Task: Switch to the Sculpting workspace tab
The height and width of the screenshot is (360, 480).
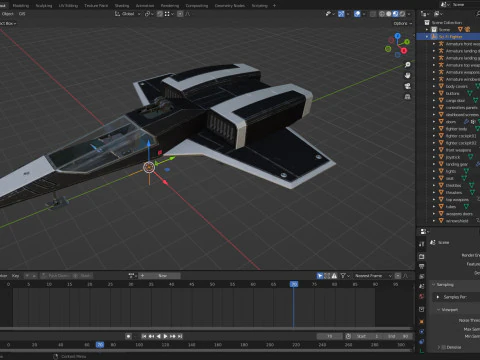Action: 44,5
